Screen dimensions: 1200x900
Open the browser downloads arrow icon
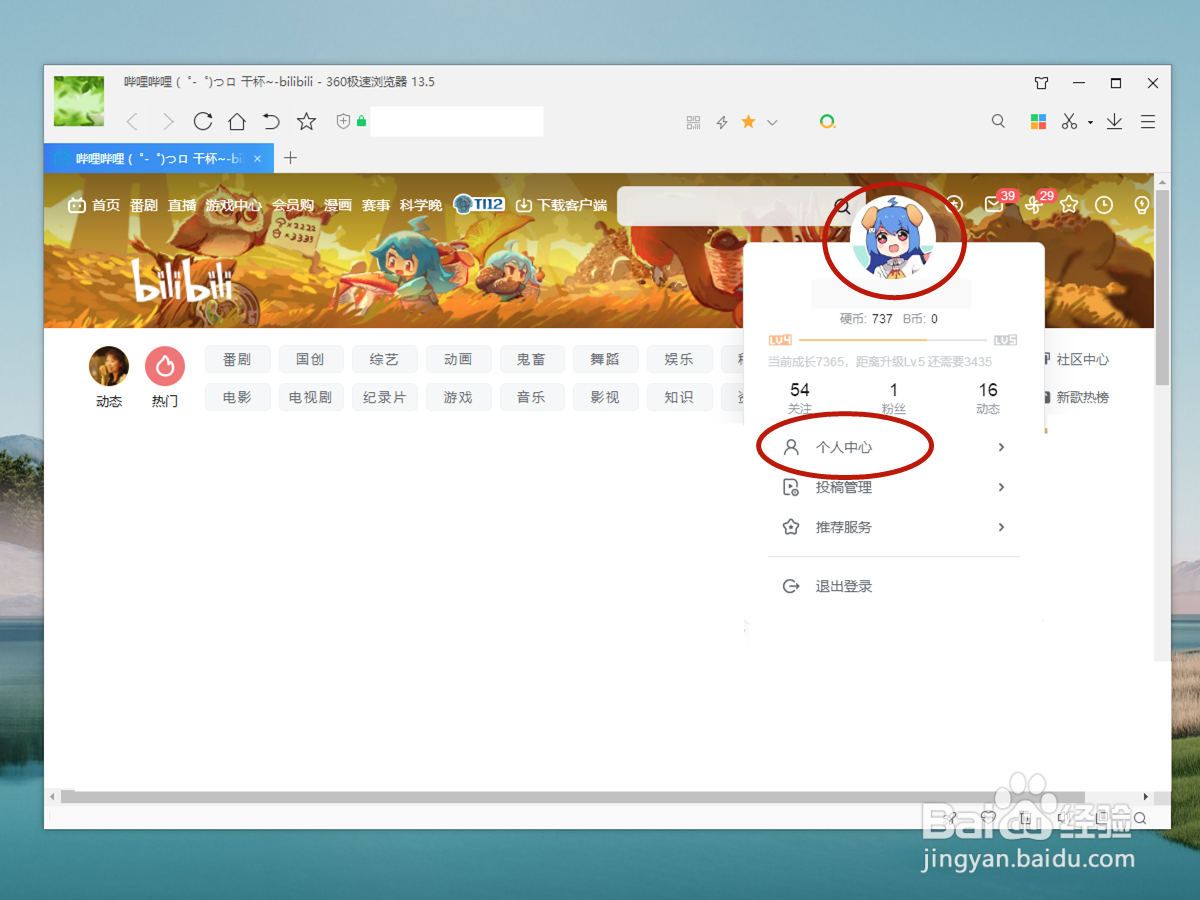click(1115, 122)
